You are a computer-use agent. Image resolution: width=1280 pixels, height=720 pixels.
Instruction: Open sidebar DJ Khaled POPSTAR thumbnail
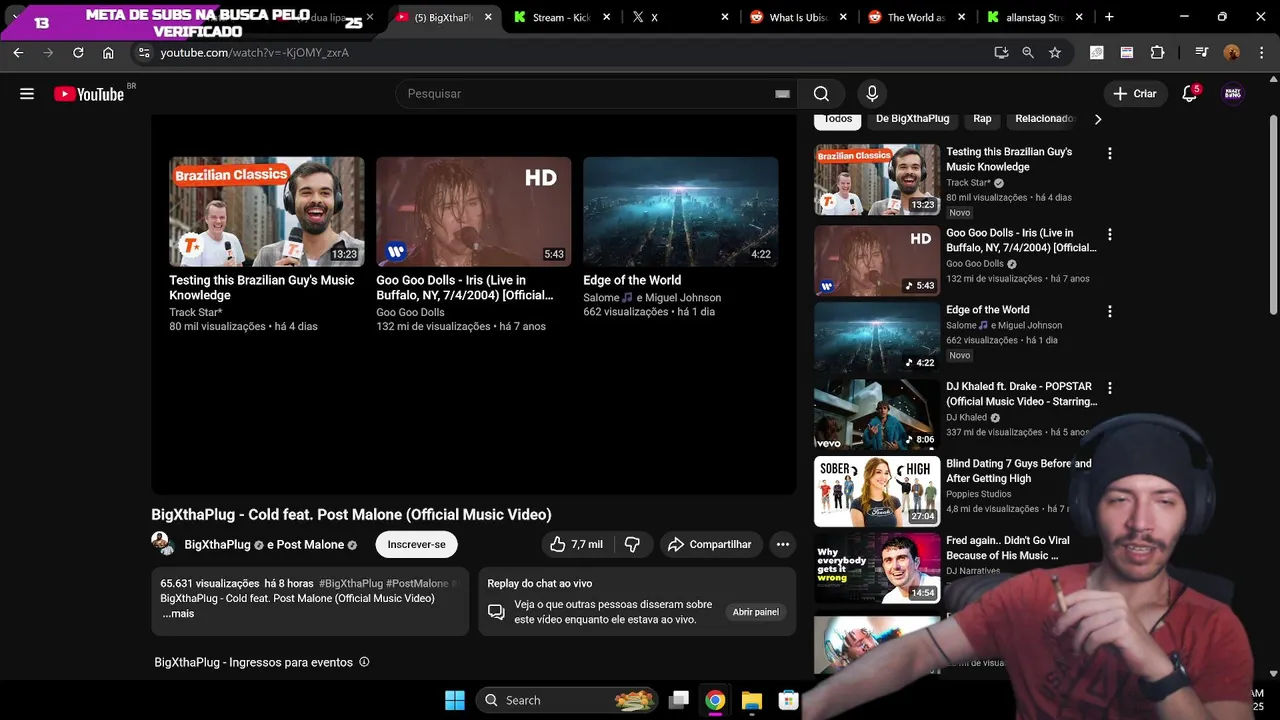click(877, 414)
